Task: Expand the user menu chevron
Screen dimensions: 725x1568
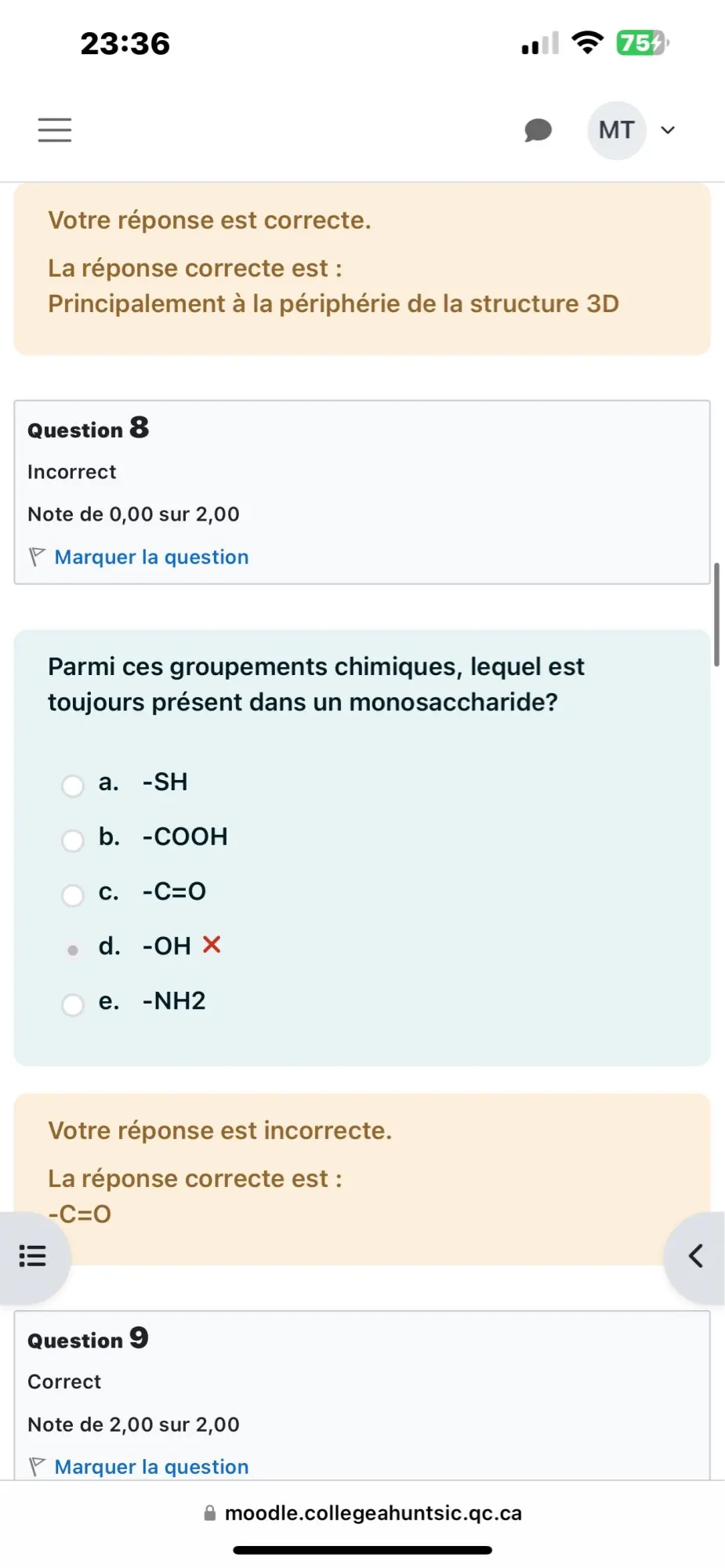Action: (668, 130)
